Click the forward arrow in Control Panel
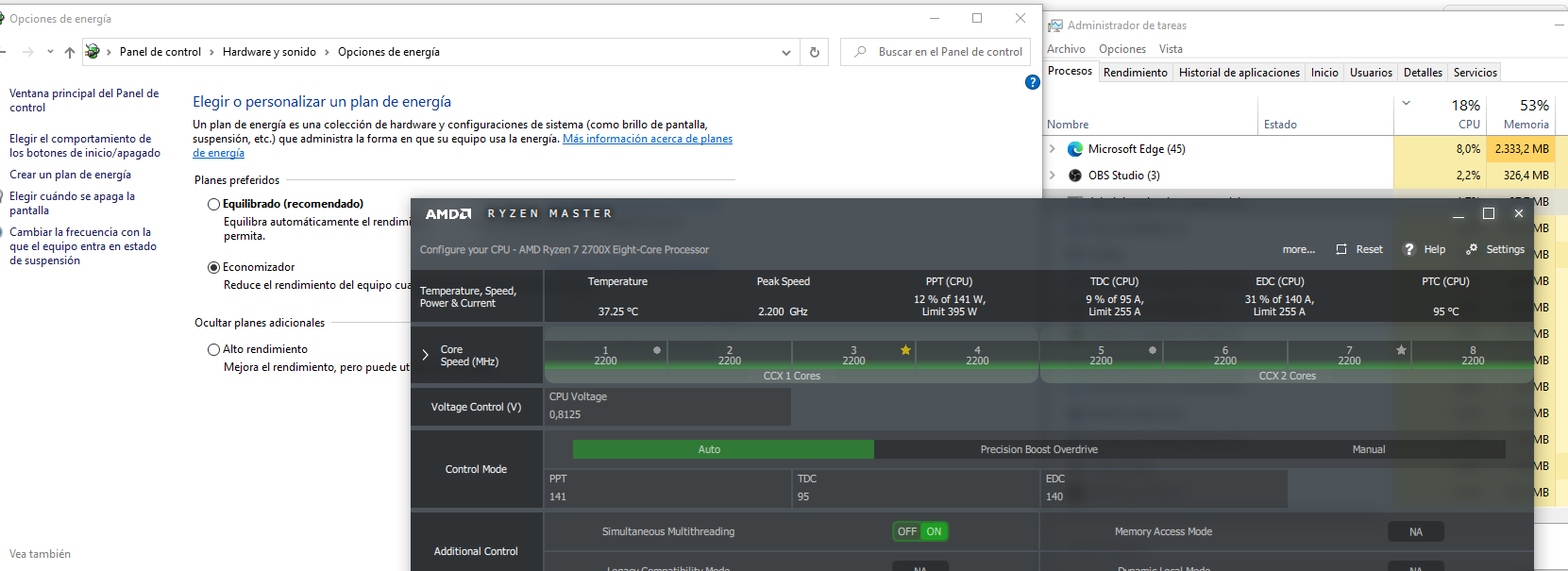 tap(27, 52)
